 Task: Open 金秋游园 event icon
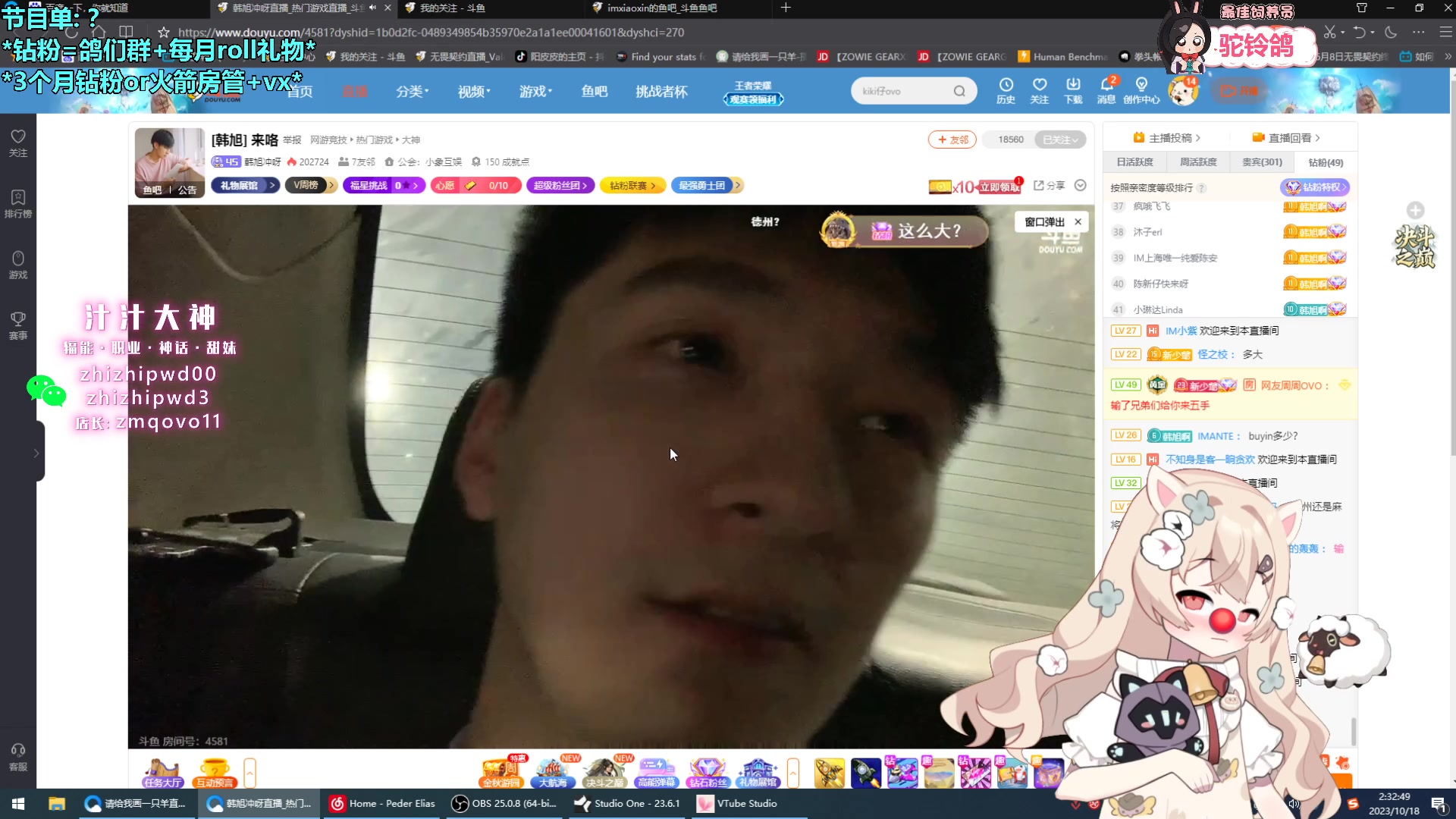tap(501, 773)
